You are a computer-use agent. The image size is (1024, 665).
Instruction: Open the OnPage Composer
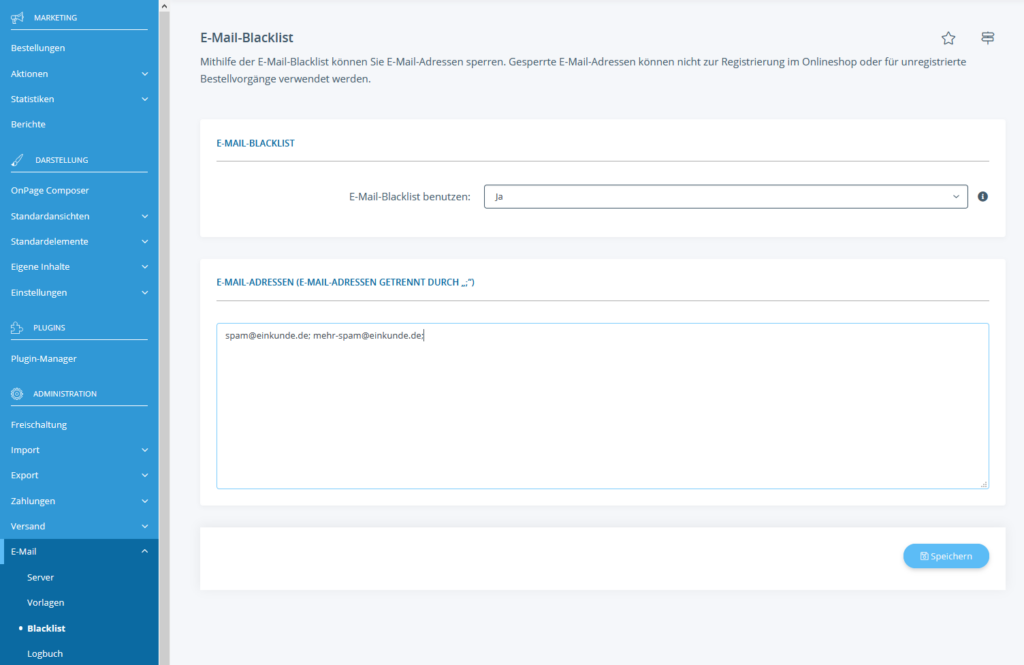pyautogui.click(x=50, y=190)
